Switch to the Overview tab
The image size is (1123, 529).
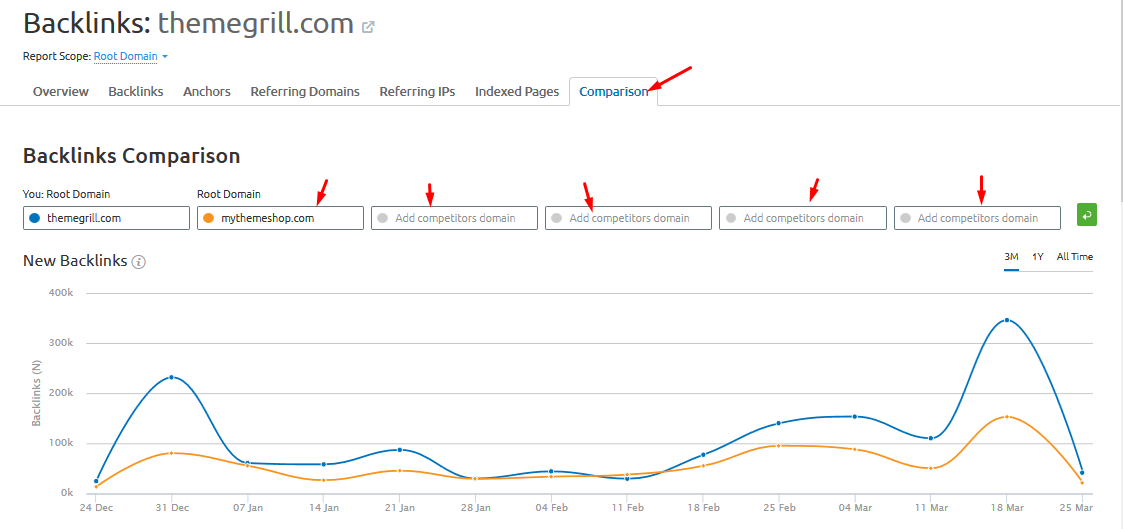(61, 92)
